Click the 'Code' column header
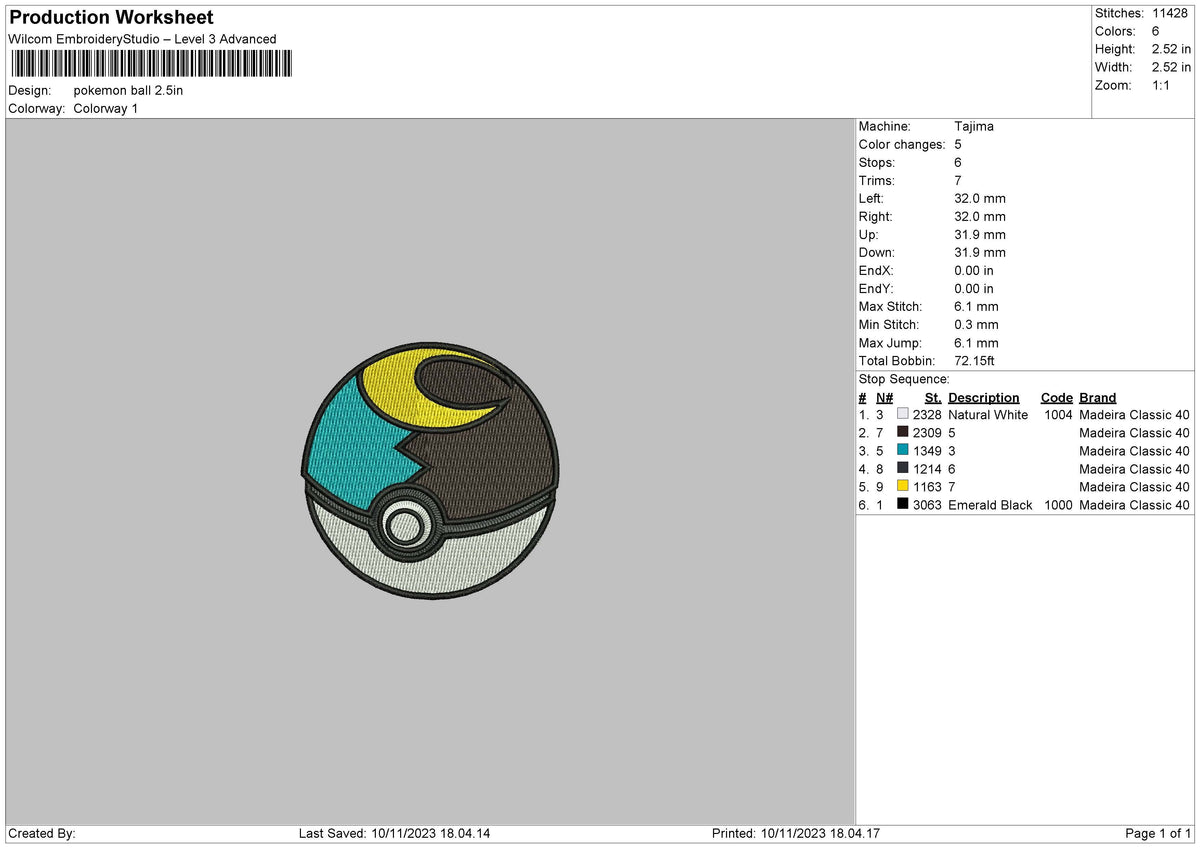Viewport: 1200px width, 848px height. coord(1056,397)
